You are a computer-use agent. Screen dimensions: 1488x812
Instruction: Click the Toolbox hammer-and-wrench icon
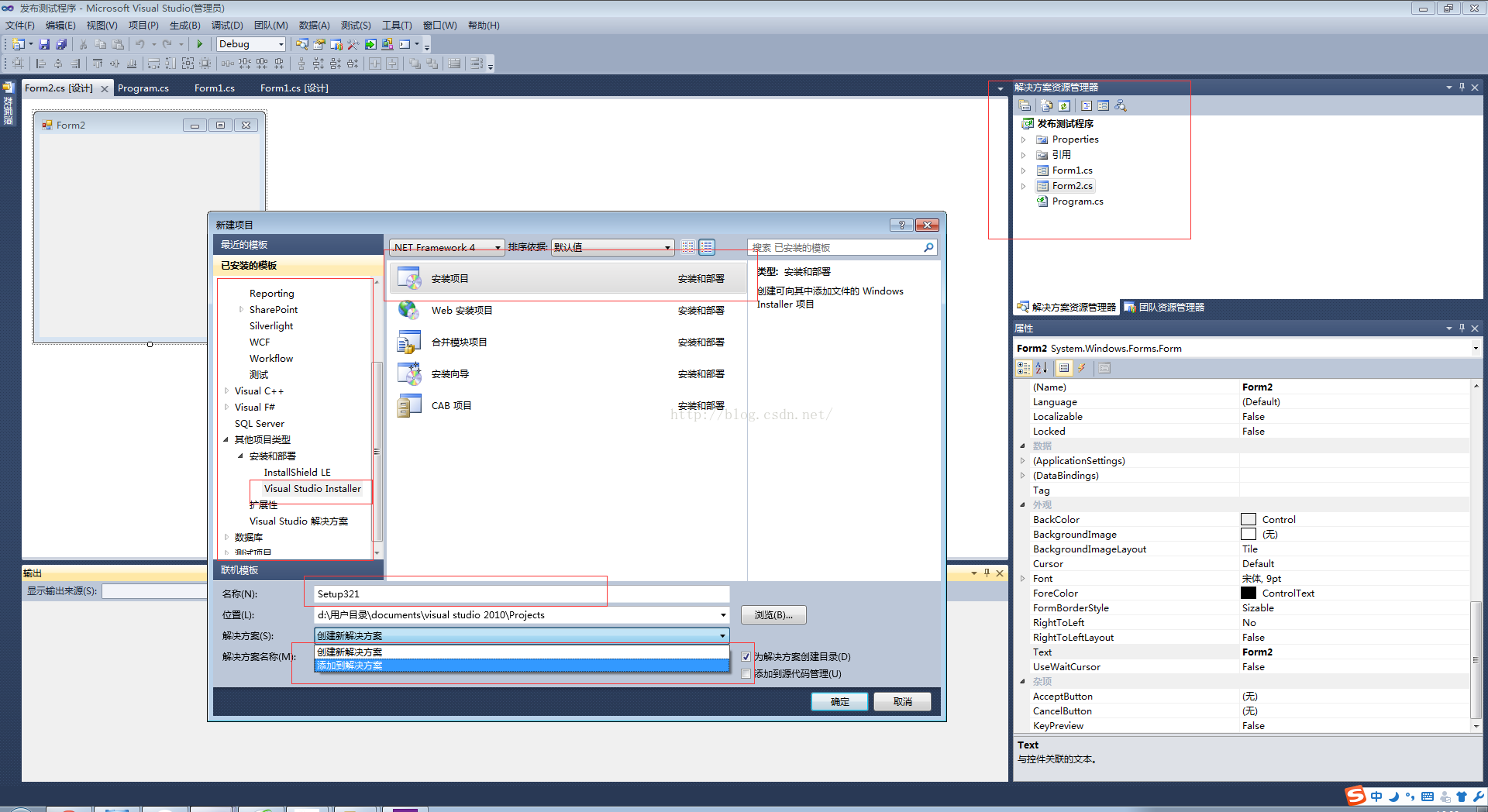point(353,44)
